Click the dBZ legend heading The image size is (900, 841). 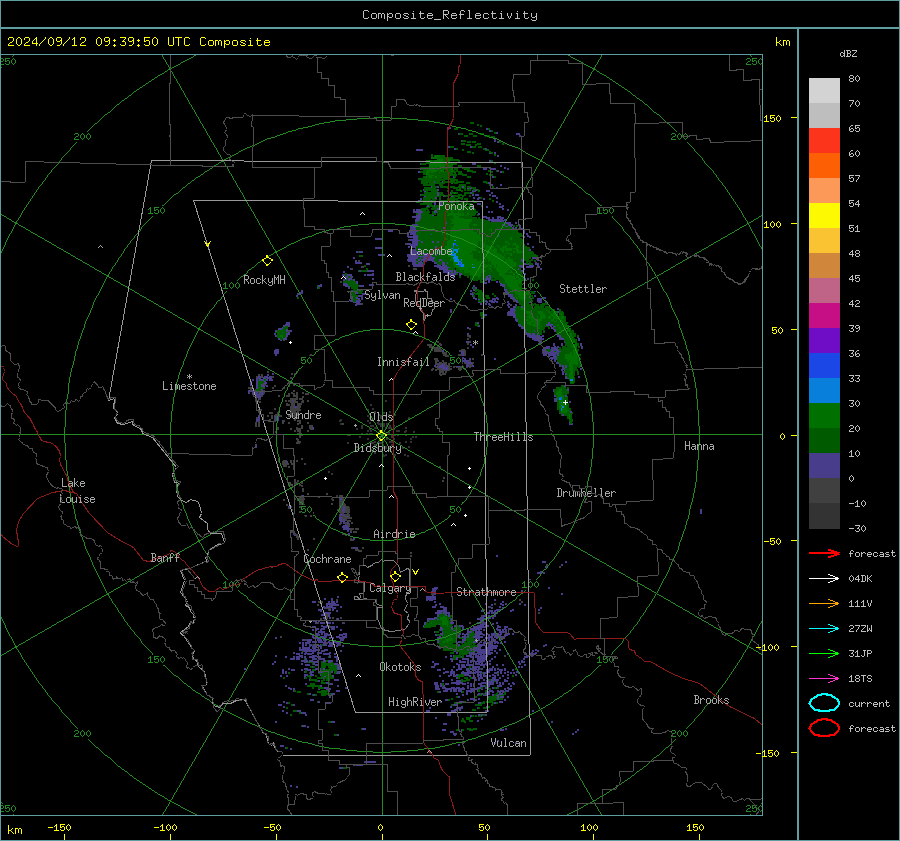[x=848, y=54]
